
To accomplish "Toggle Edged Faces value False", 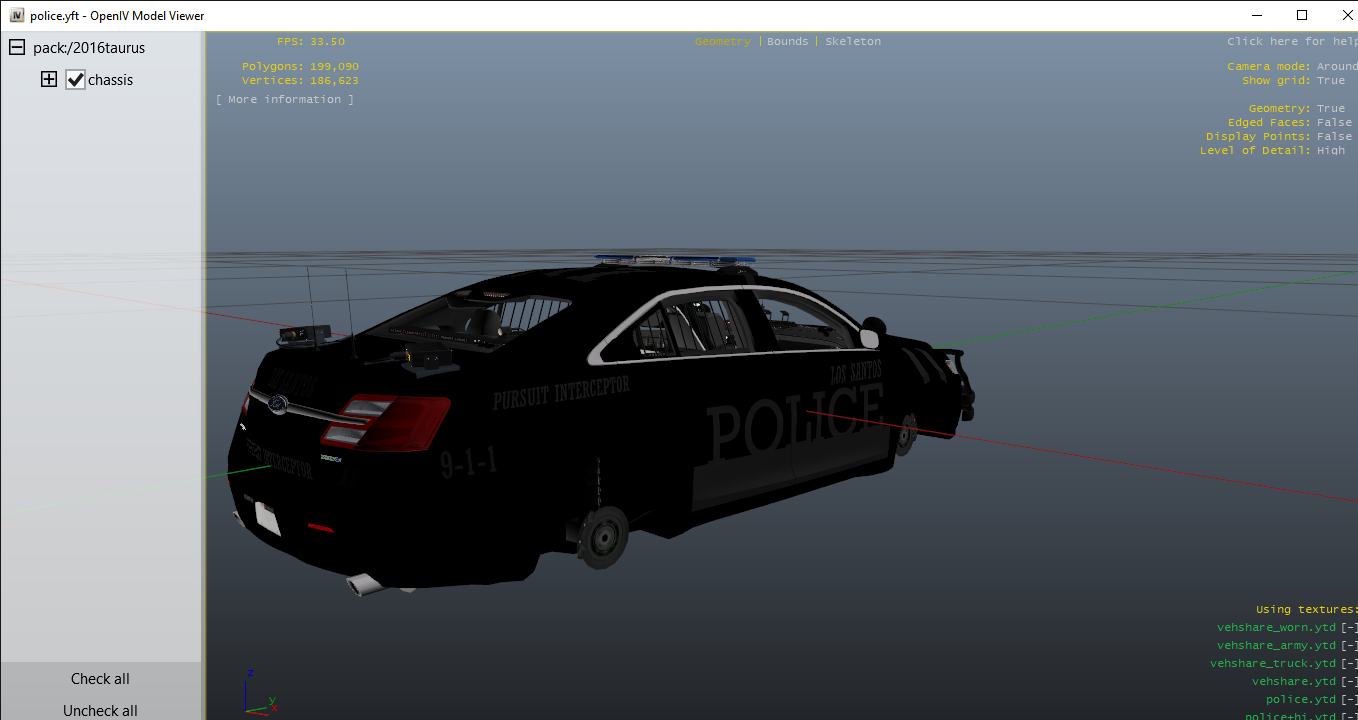I will (x=1334, y=123).
